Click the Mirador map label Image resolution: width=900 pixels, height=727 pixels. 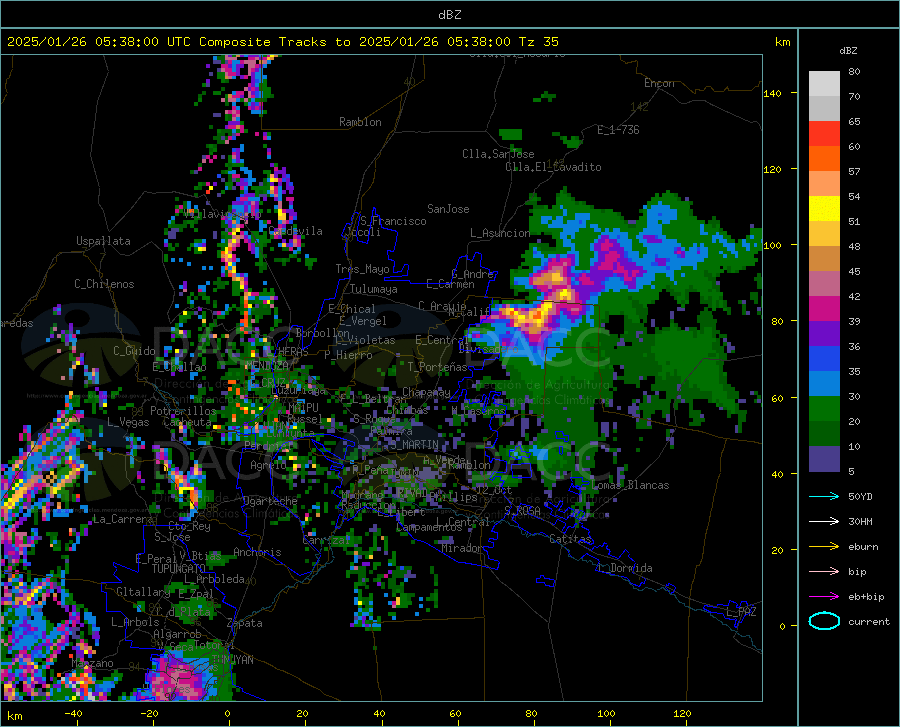point(462,548)
